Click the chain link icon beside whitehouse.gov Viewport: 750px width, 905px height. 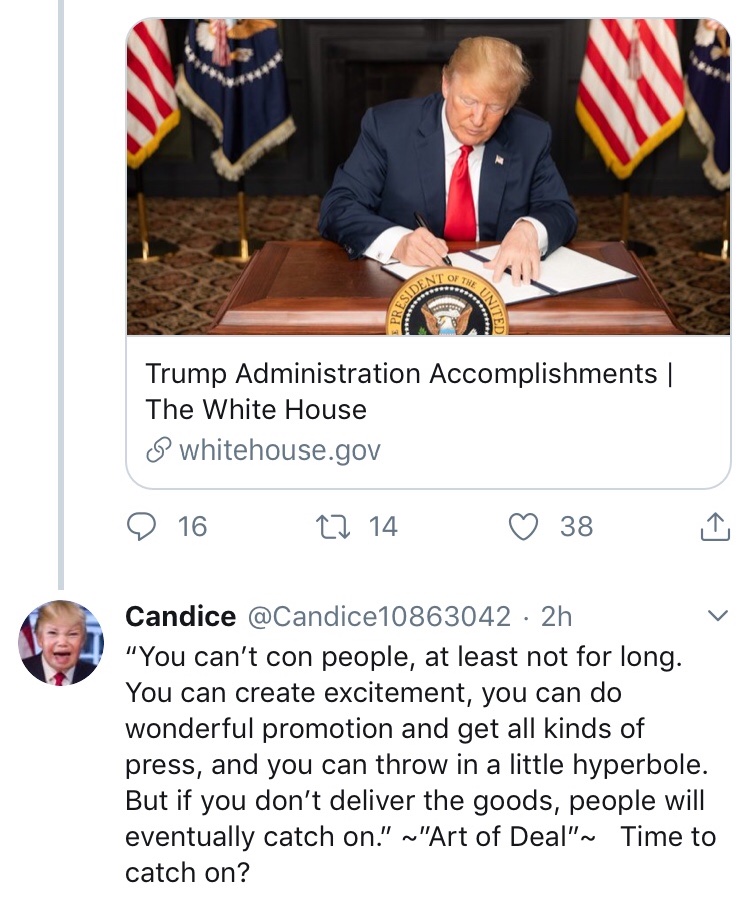[159, 451]
